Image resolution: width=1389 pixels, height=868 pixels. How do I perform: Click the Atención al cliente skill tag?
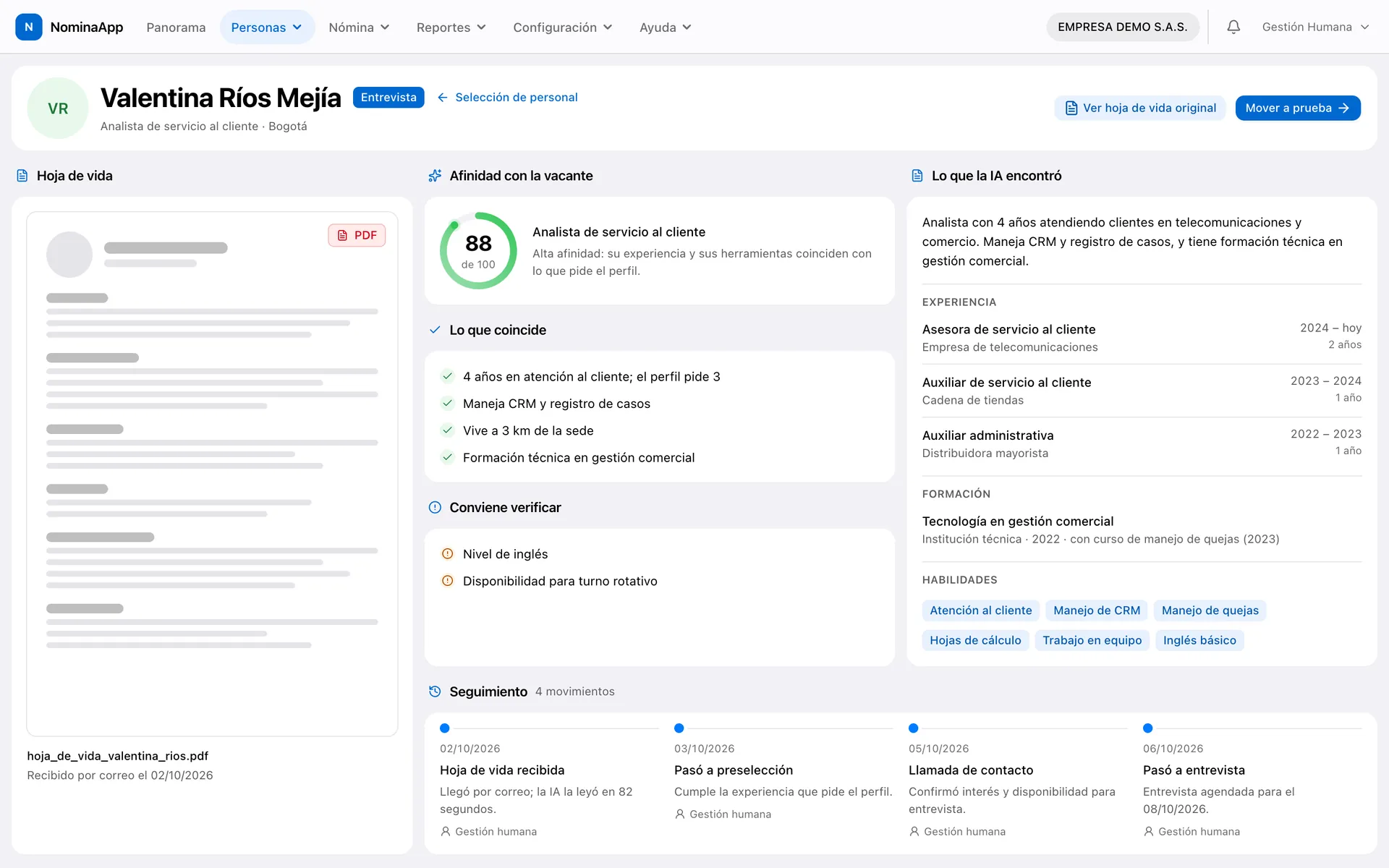[981, 610]
